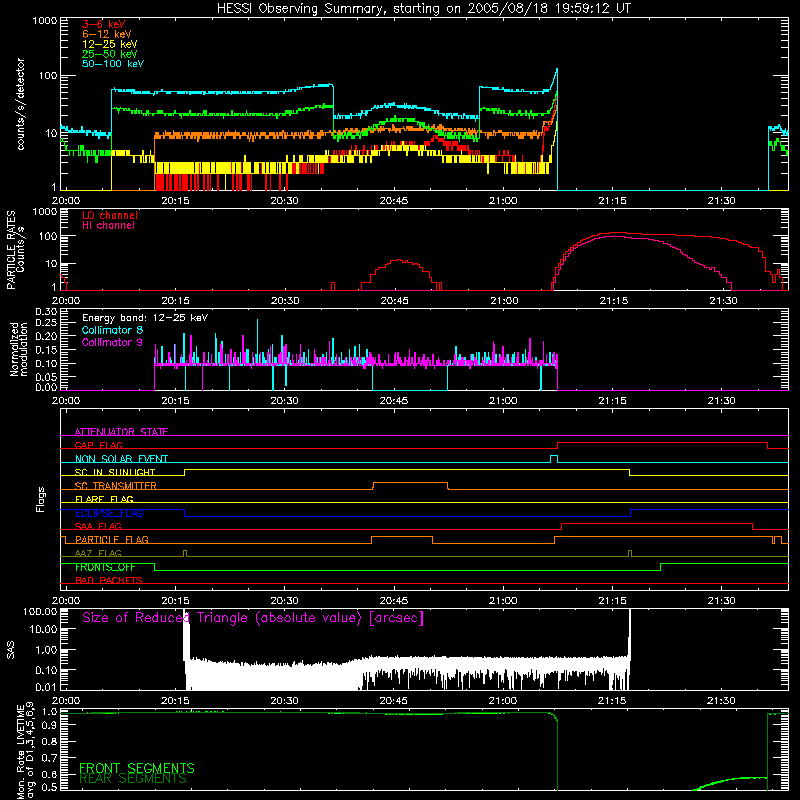This screenshot has height=800, width=800.
Task: Click the Energy band: 12-25 keV label
Action: tap(145, 318)
